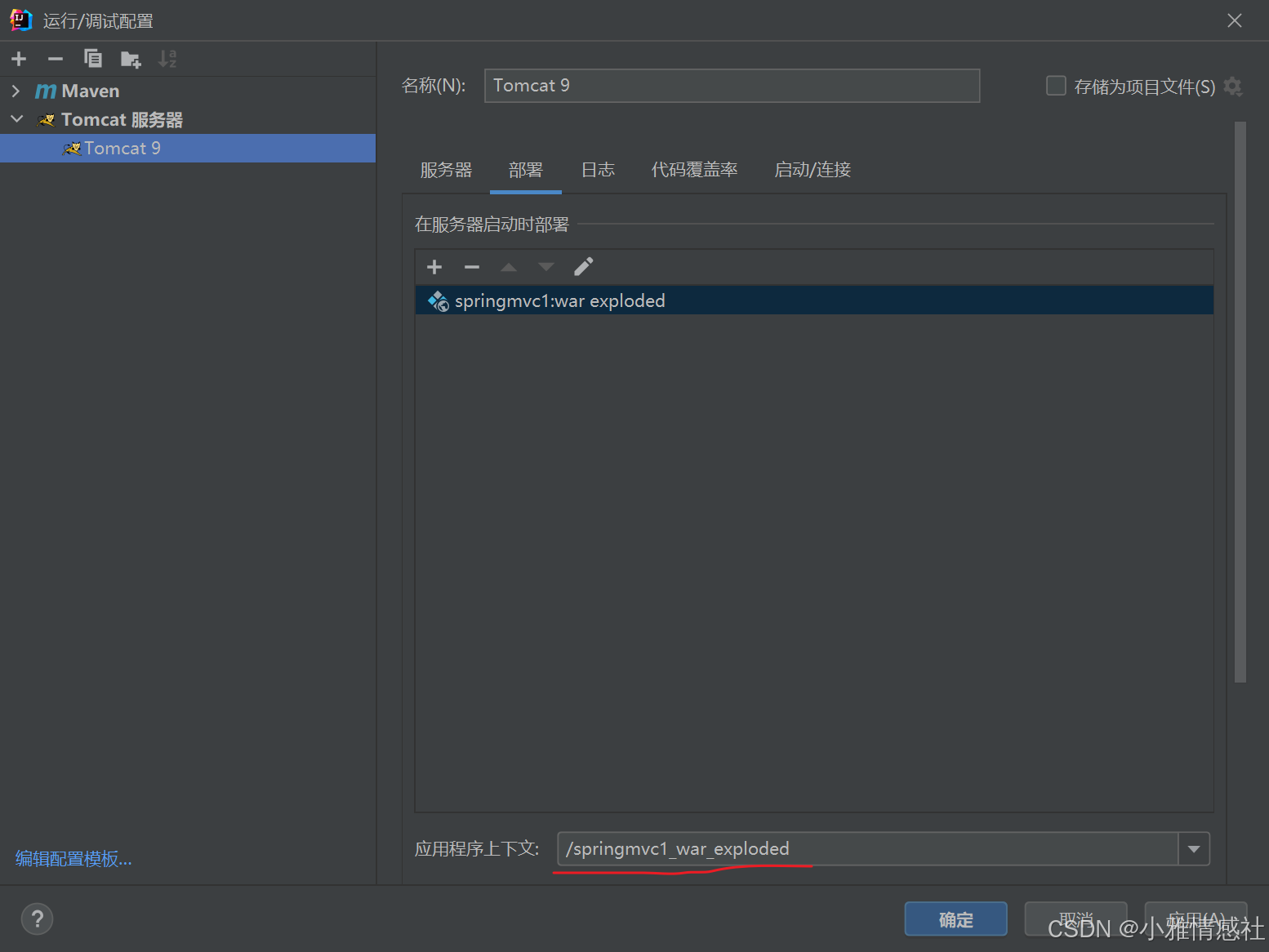The width and height of the screenshot is (1269, 952).
Task: Copy the selected configuration
Action: point(93,59)
